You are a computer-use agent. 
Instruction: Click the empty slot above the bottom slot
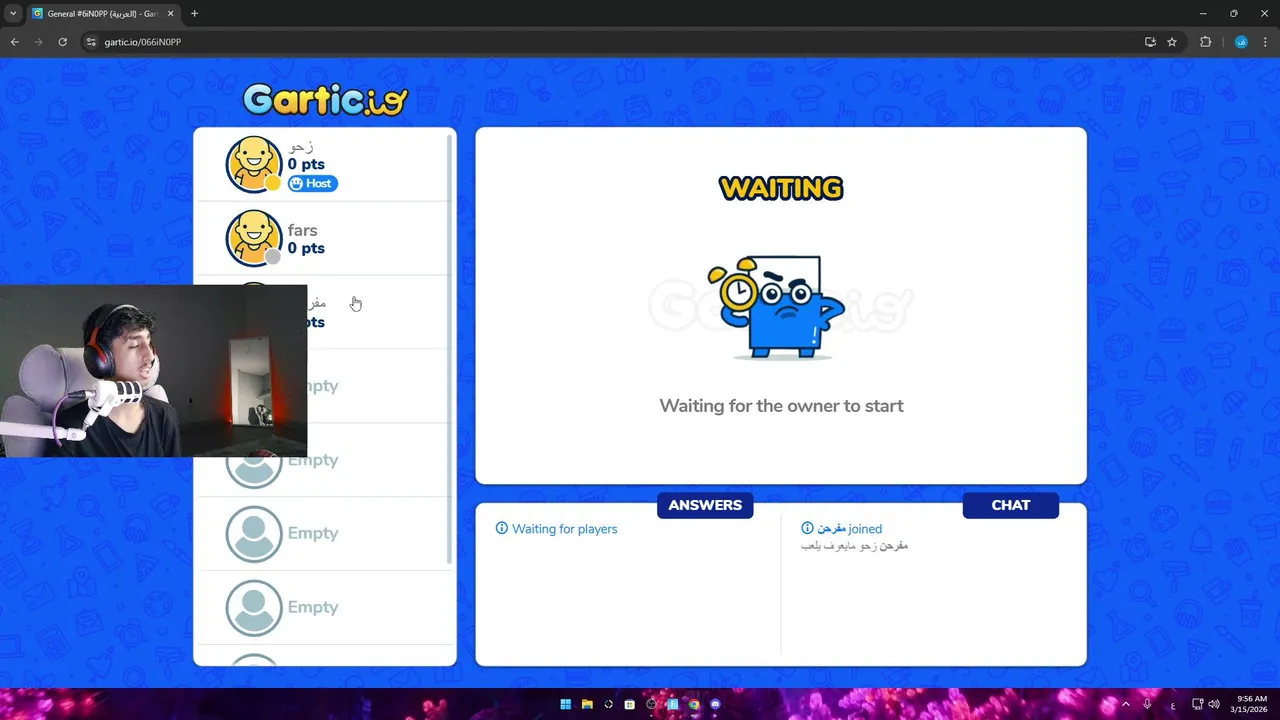(x=323, y=534)
